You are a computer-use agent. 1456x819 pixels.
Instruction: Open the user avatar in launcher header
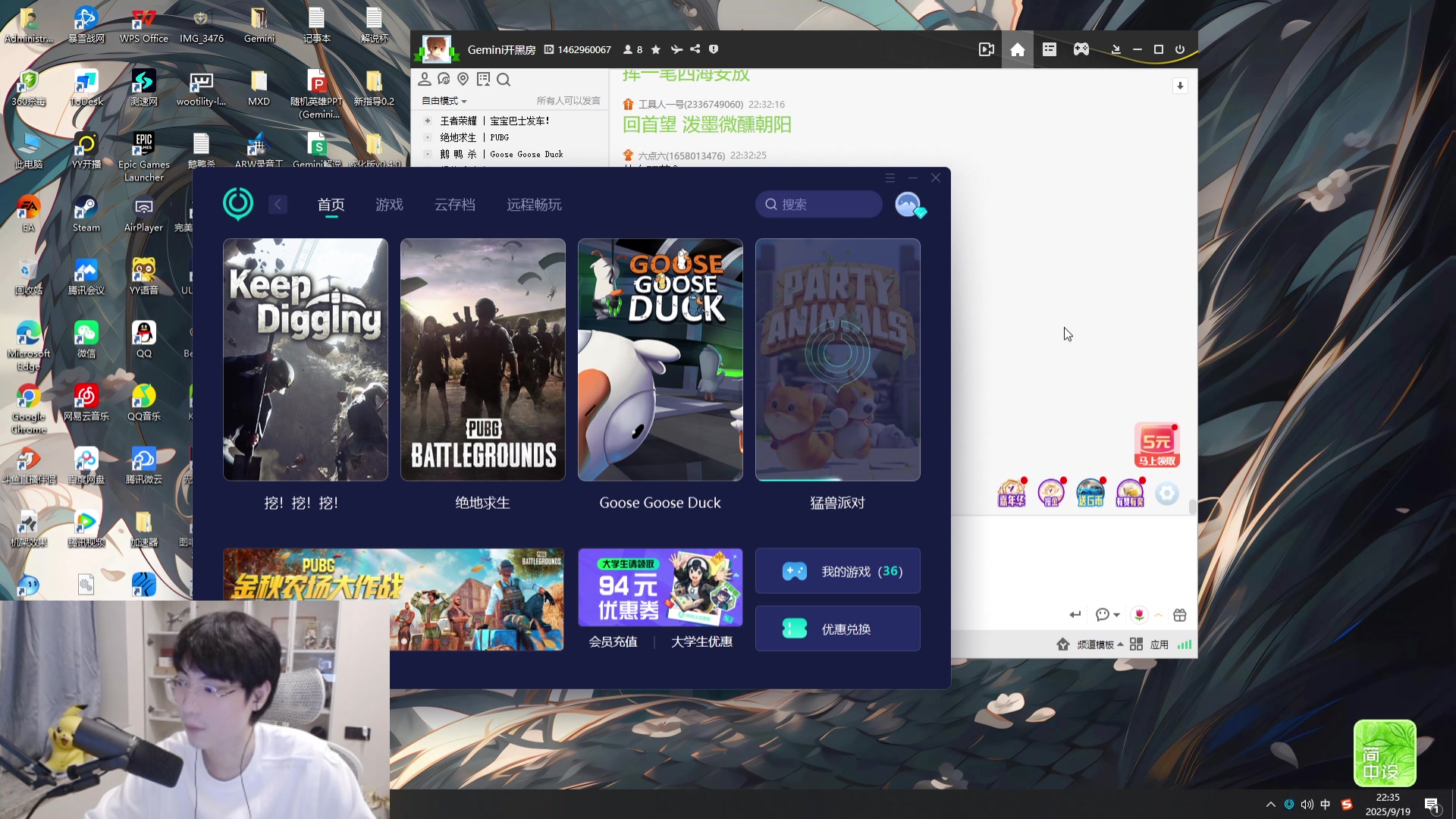908,205
